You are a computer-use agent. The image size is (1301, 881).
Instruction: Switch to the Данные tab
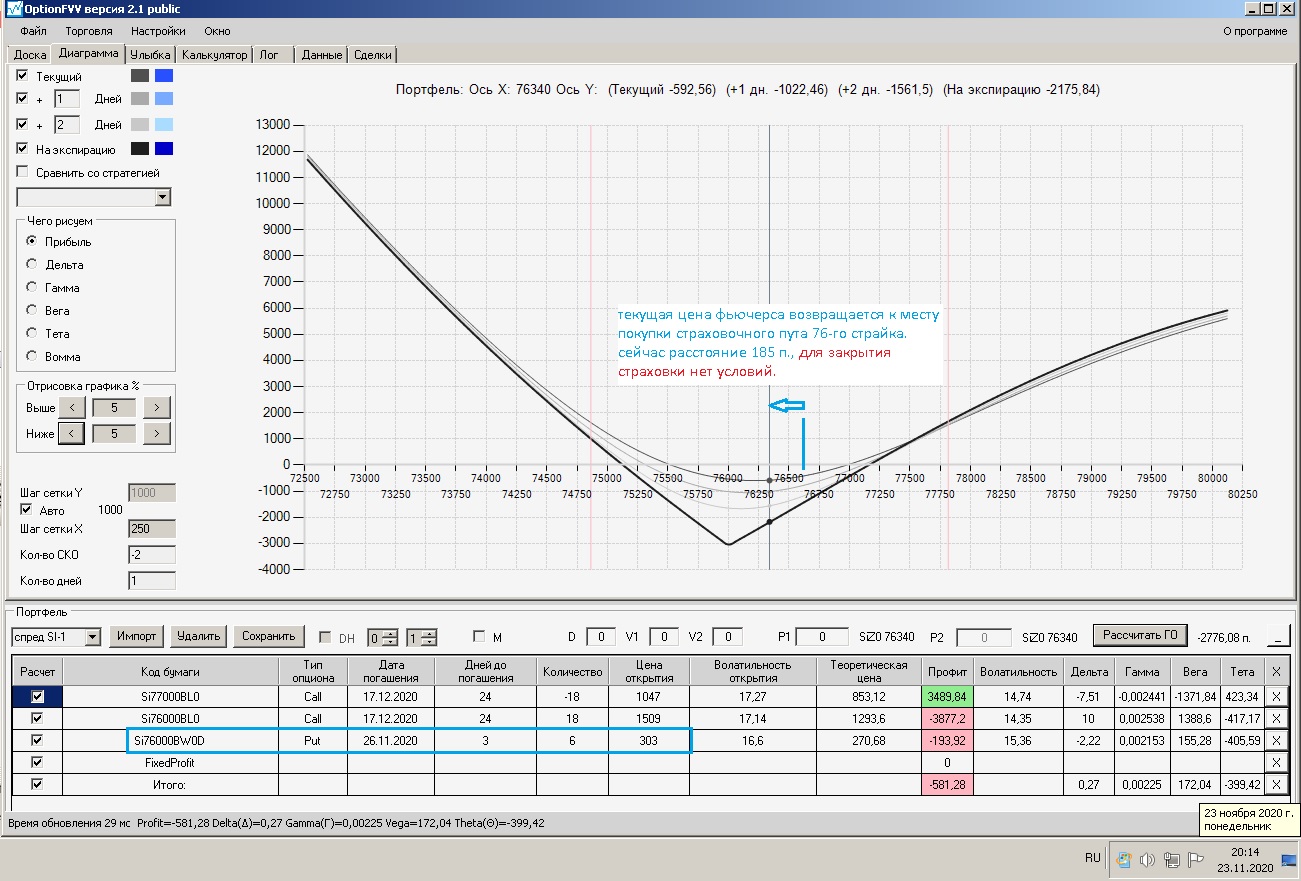pyautogui.click(x=322, y=55)
